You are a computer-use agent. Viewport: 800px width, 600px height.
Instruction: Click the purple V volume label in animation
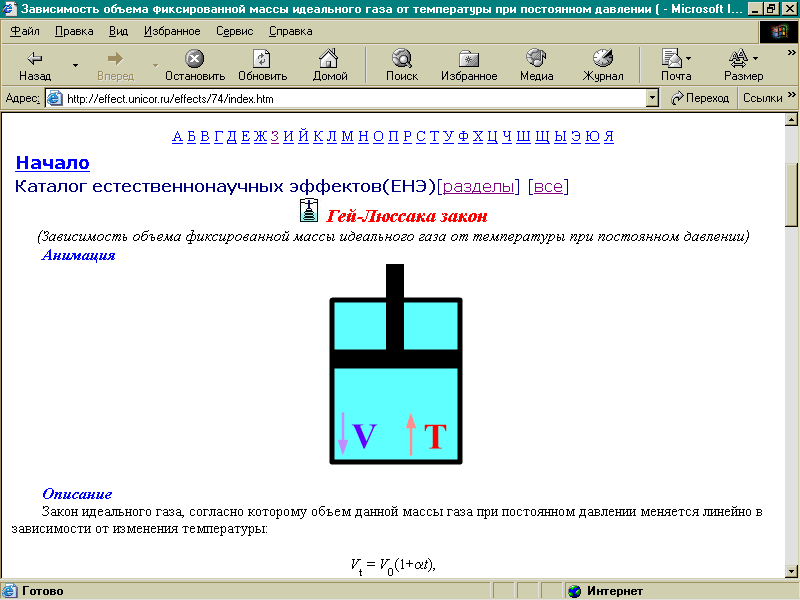point(364,436)
